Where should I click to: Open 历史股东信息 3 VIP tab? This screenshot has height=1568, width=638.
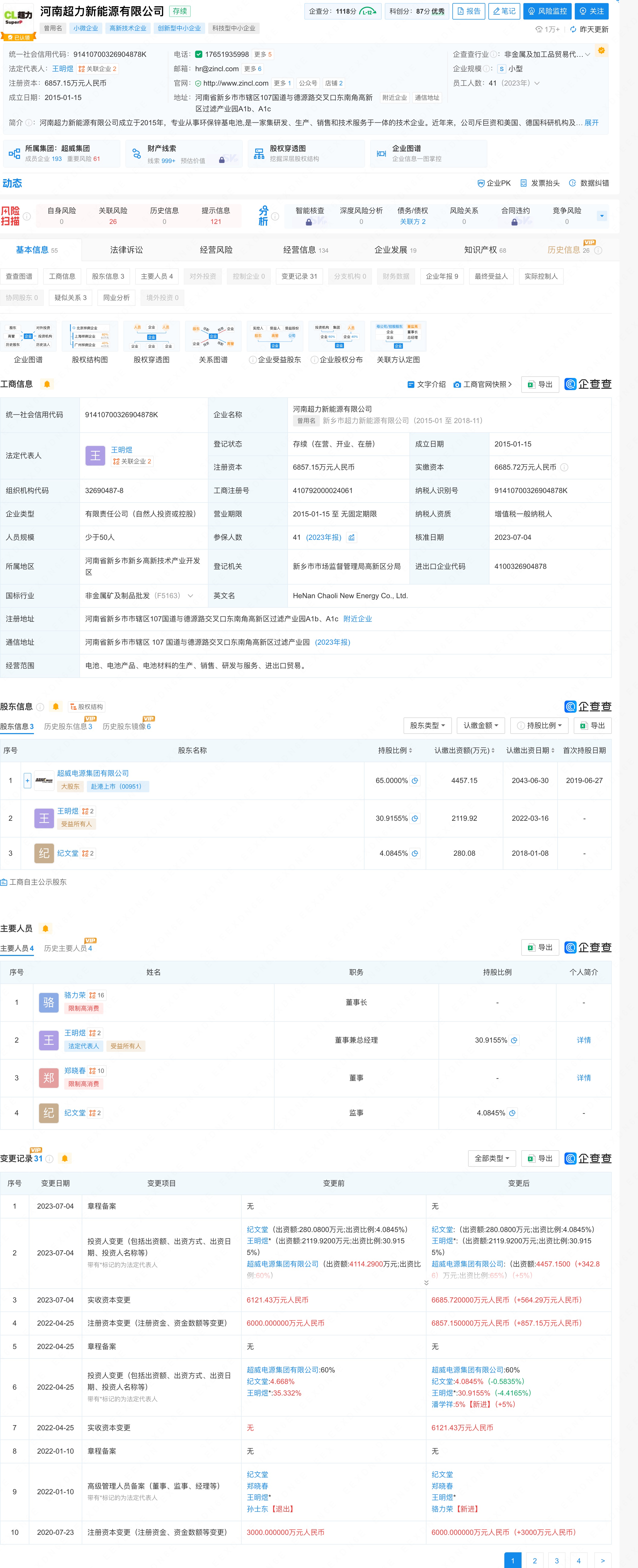68,726
